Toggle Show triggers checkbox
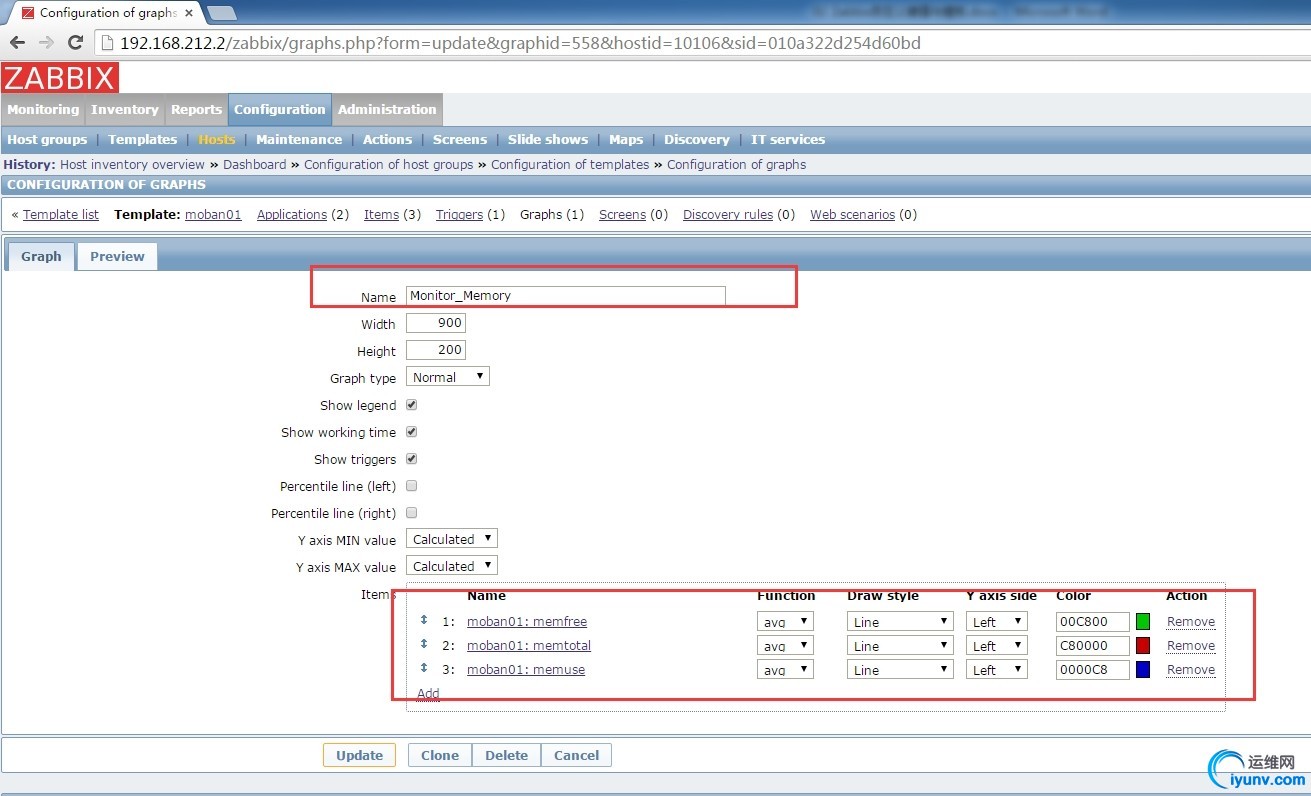Image resolution: width=1311 pixels, height=796 pixels. tap(411, 459)
